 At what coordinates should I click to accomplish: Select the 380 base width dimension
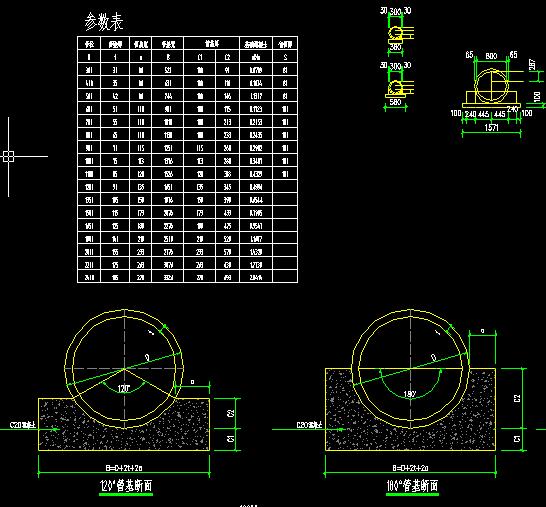[x=395, y=47]
